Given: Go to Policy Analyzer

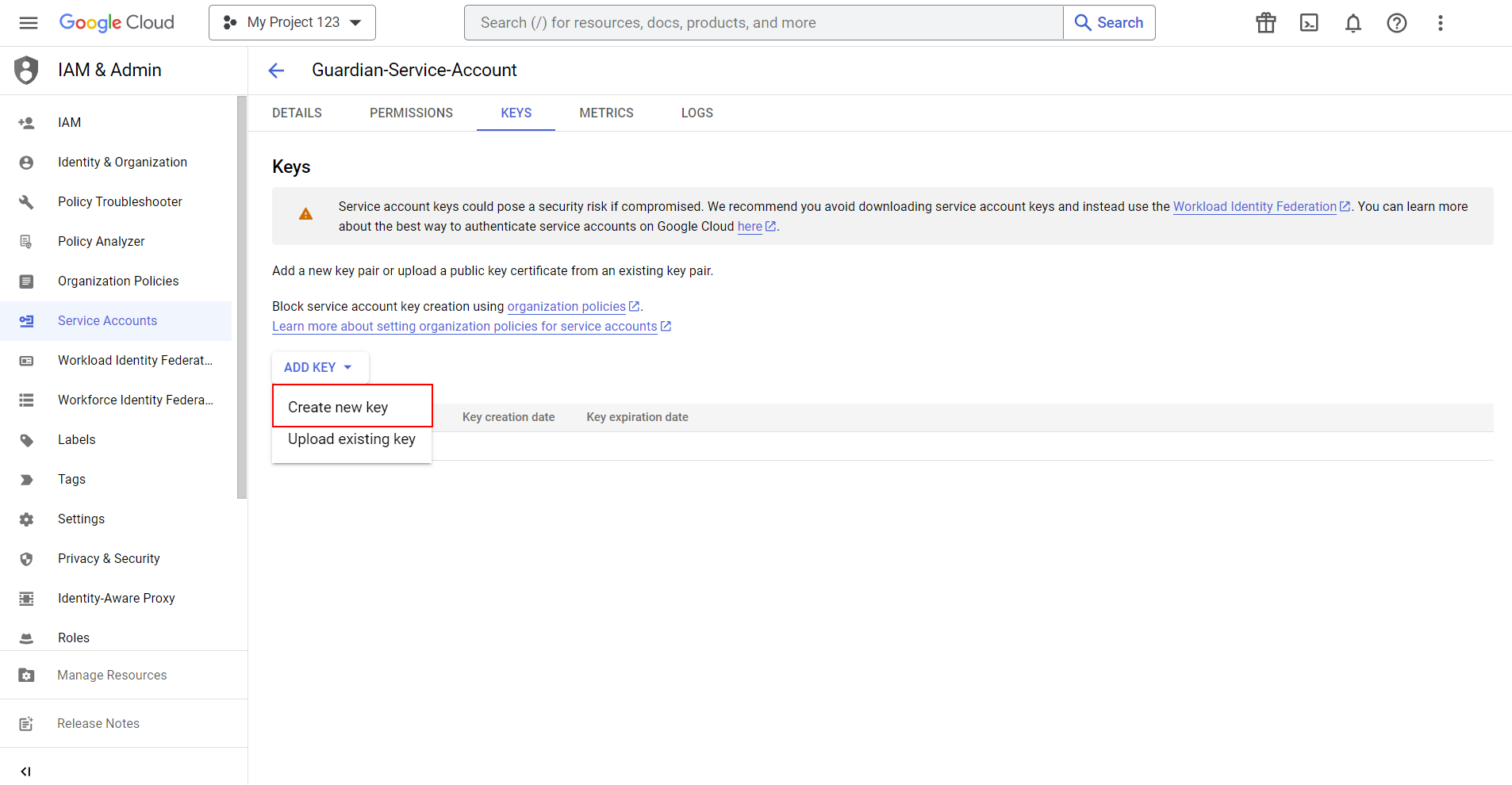Looking at the screenshot, I should [116, 242].
